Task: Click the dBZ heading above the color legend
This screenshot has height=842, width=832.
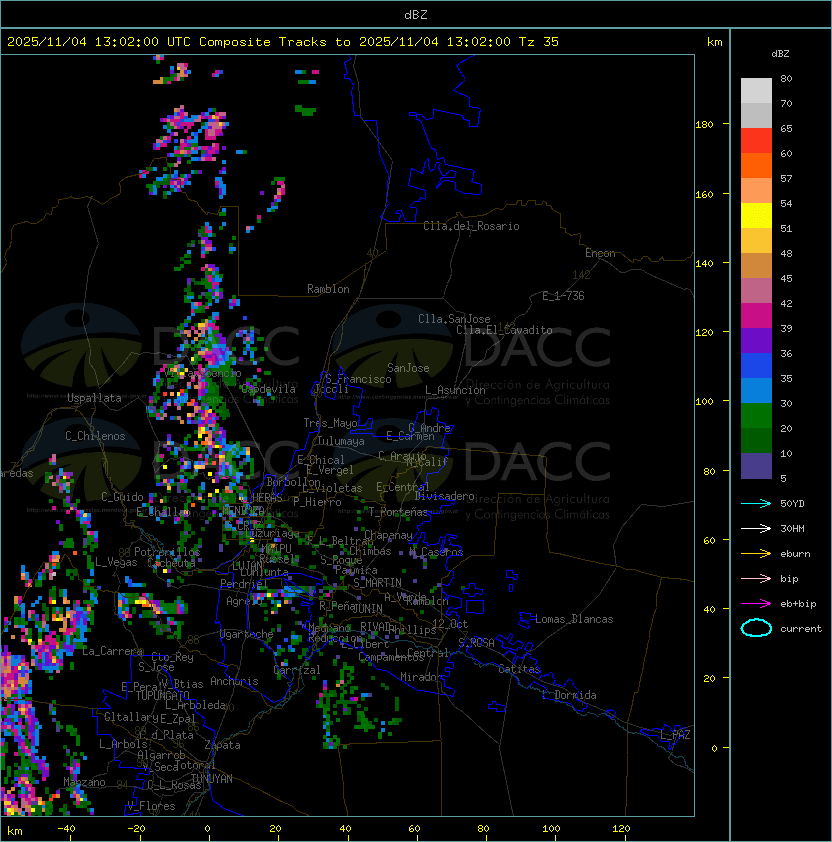Action: (780, 54)
